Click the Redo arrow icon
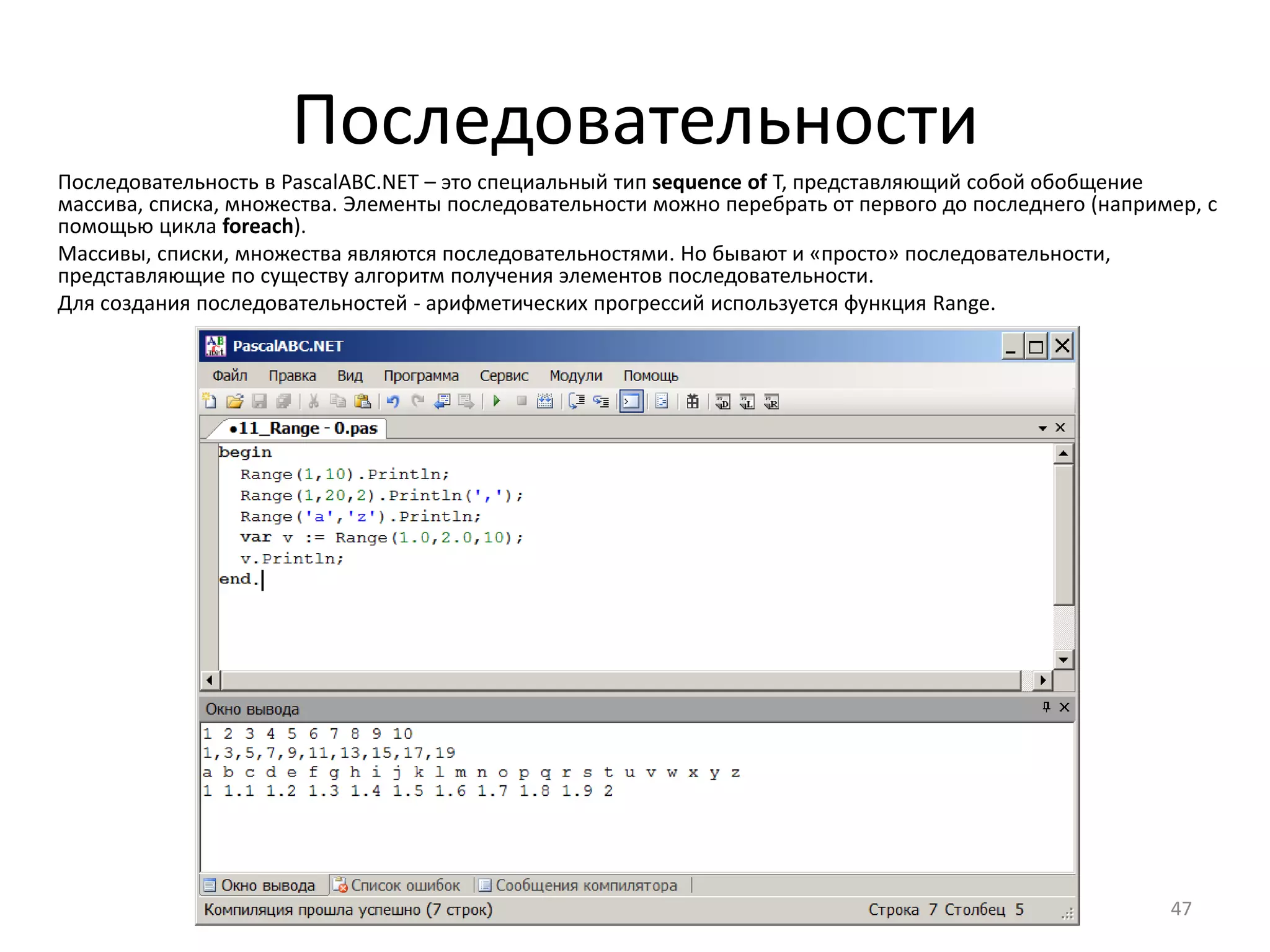 tap(418, 402)
